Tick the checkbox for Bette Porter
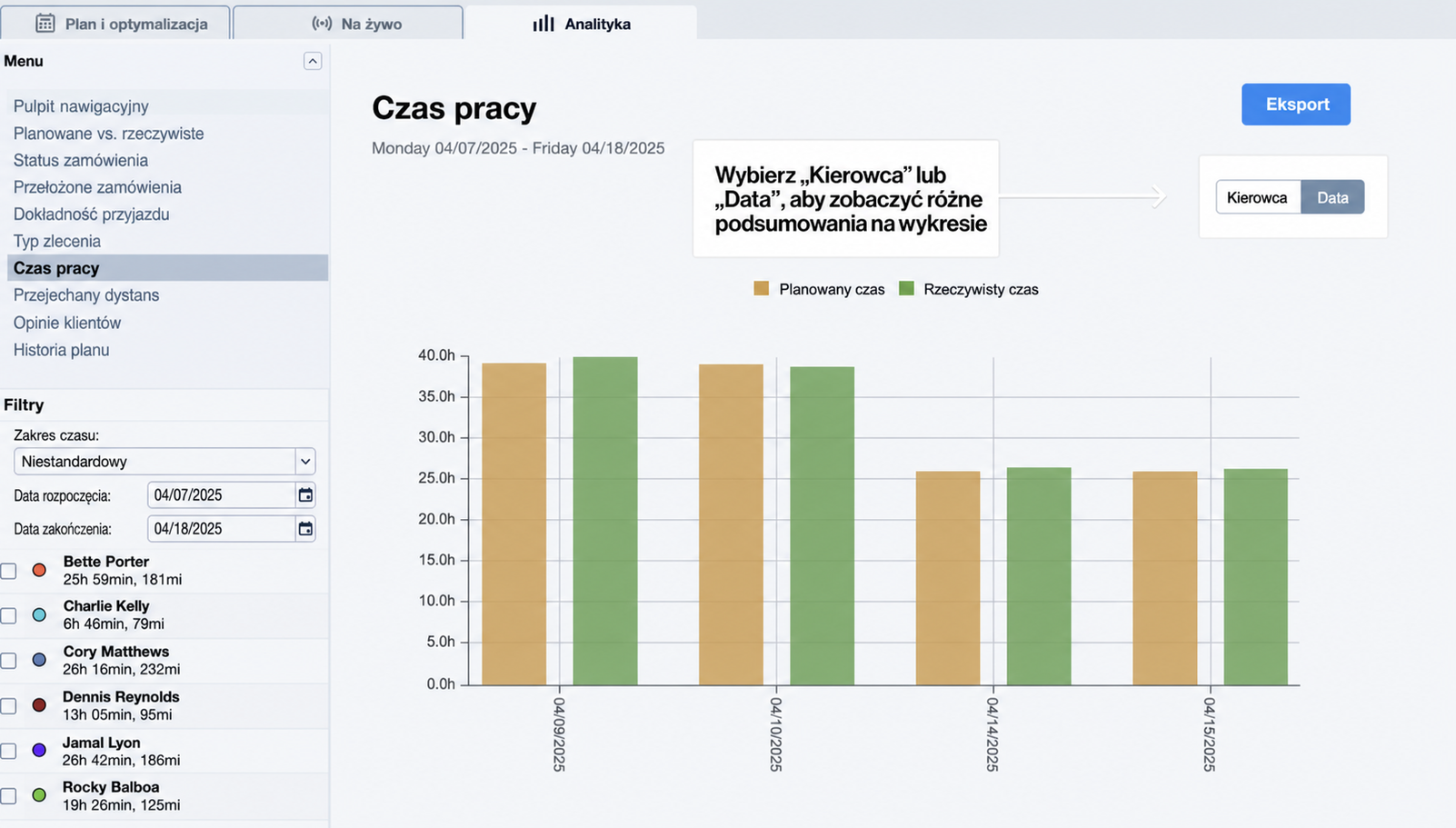 click(9, 571)
